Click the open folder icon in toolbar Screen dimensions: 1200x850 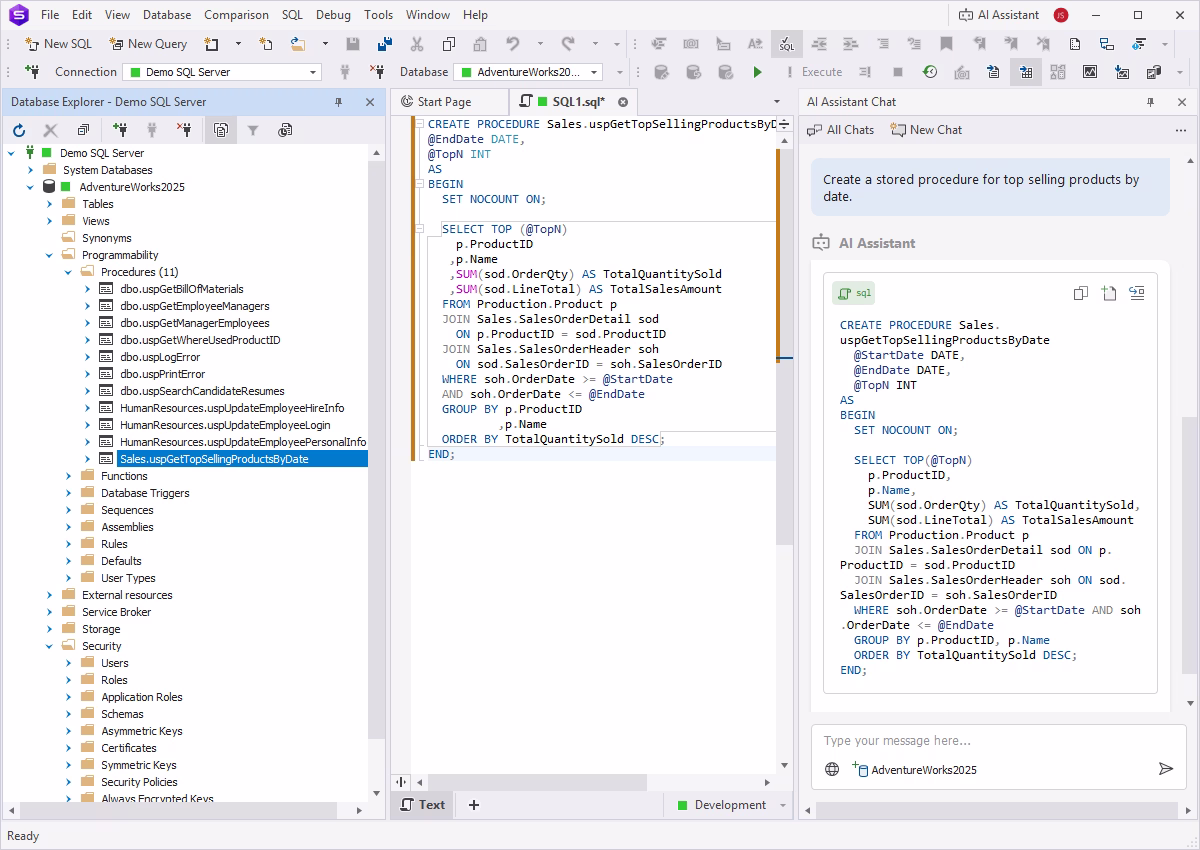pos(298,44)
